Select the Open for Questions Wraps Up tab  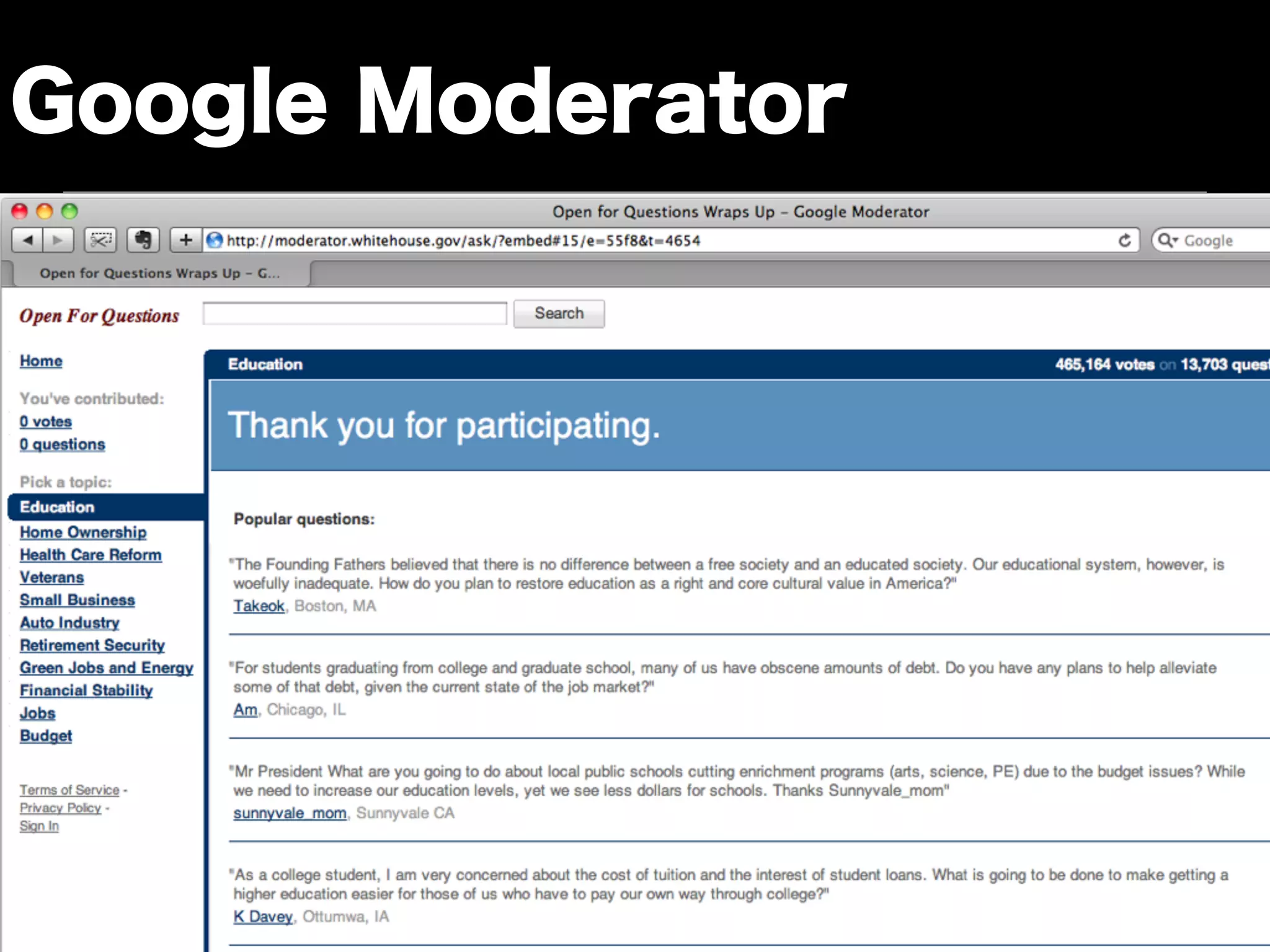point(159,273)
